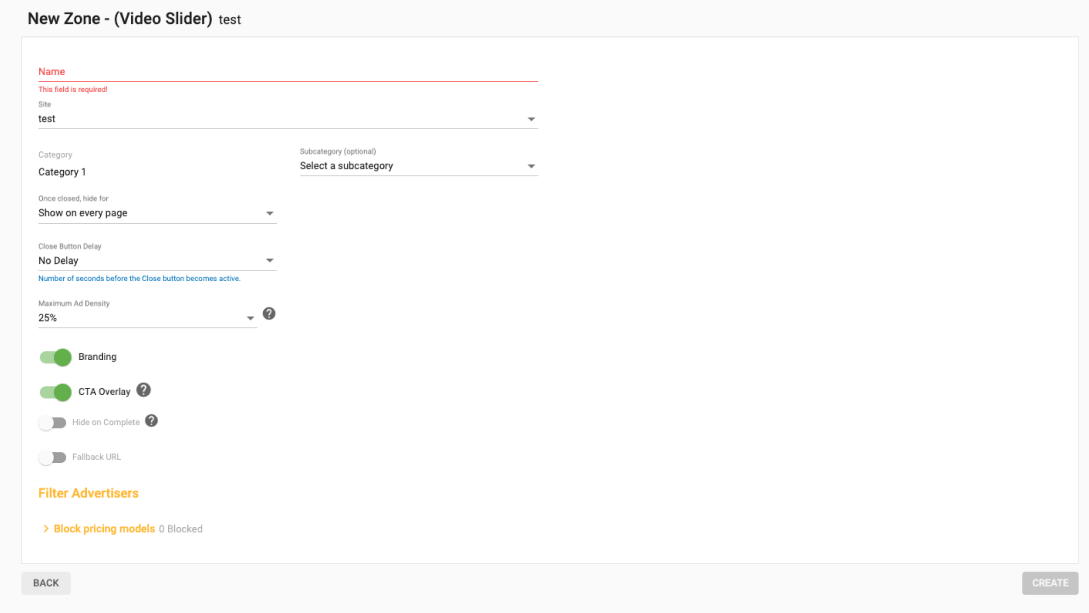Open the Maximum Ad Density dropdown
The image size is (1089, 613).
tap(146, 318)
